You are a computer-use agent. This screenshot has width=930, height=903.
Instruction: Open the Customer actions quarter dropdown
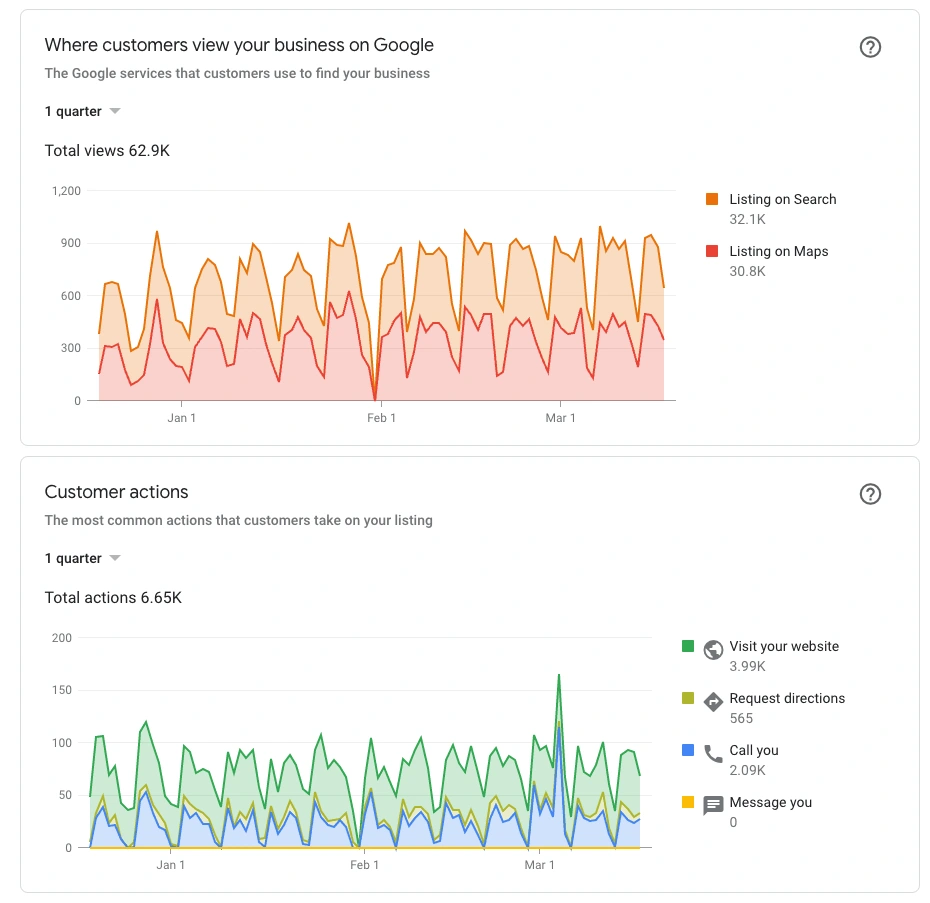[82, 558]
